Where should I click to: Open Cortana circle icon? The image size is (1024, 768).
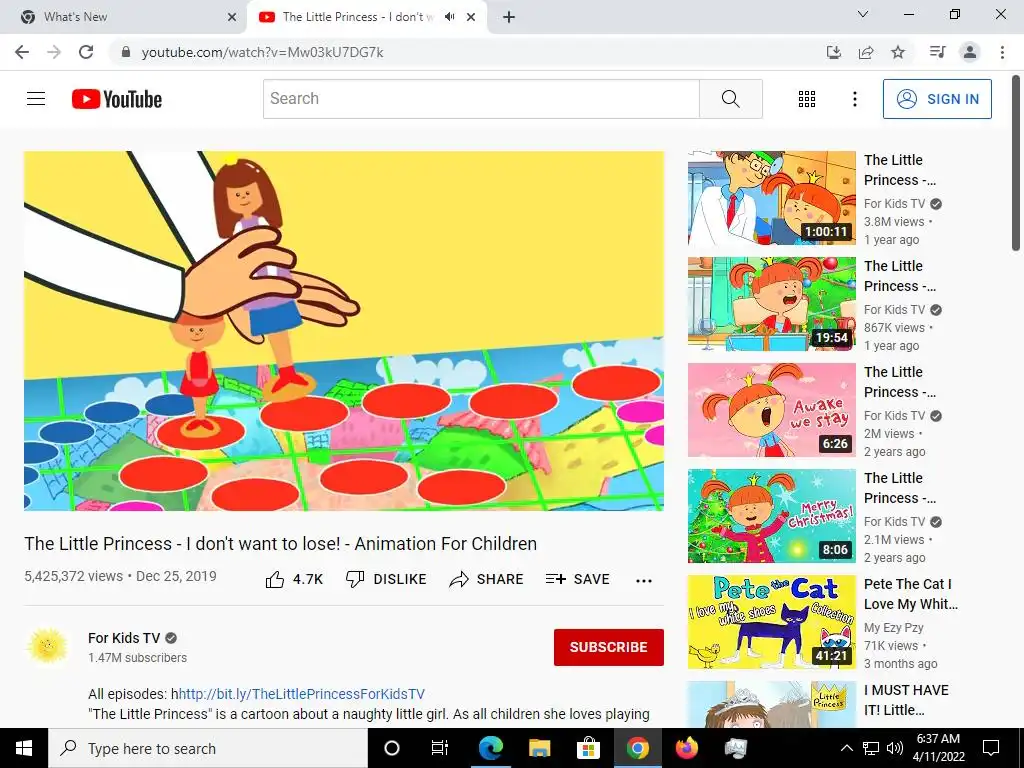click(392, 748)
